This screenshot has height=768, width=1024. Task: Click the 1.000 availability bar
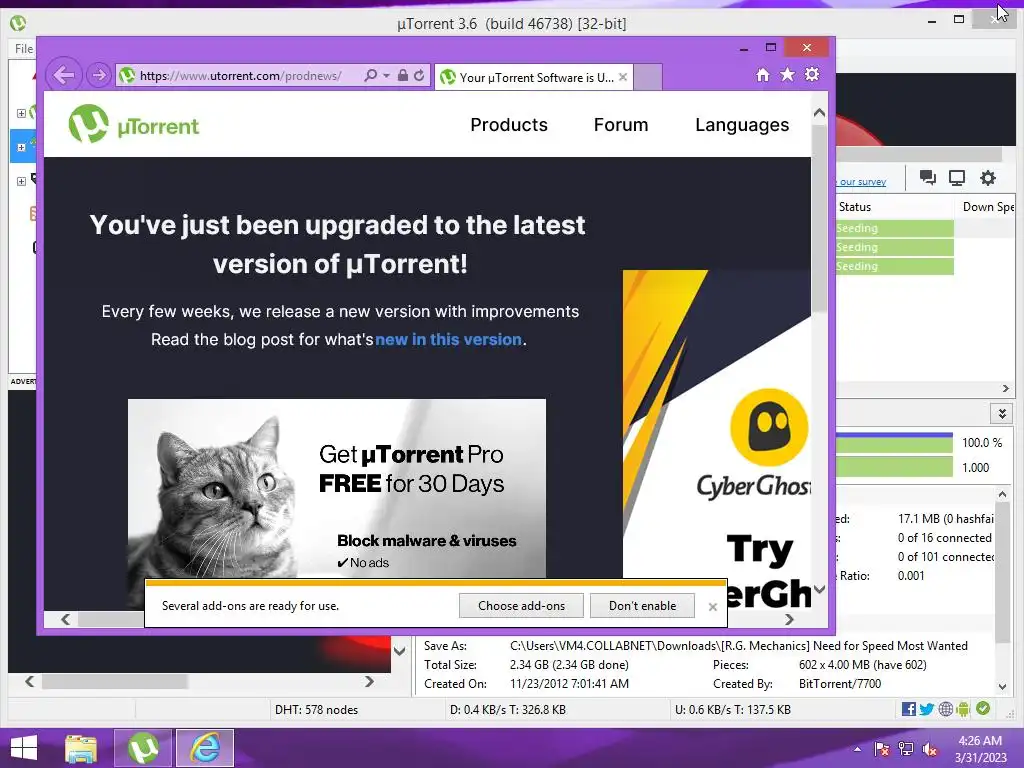(x=895, y=467)
